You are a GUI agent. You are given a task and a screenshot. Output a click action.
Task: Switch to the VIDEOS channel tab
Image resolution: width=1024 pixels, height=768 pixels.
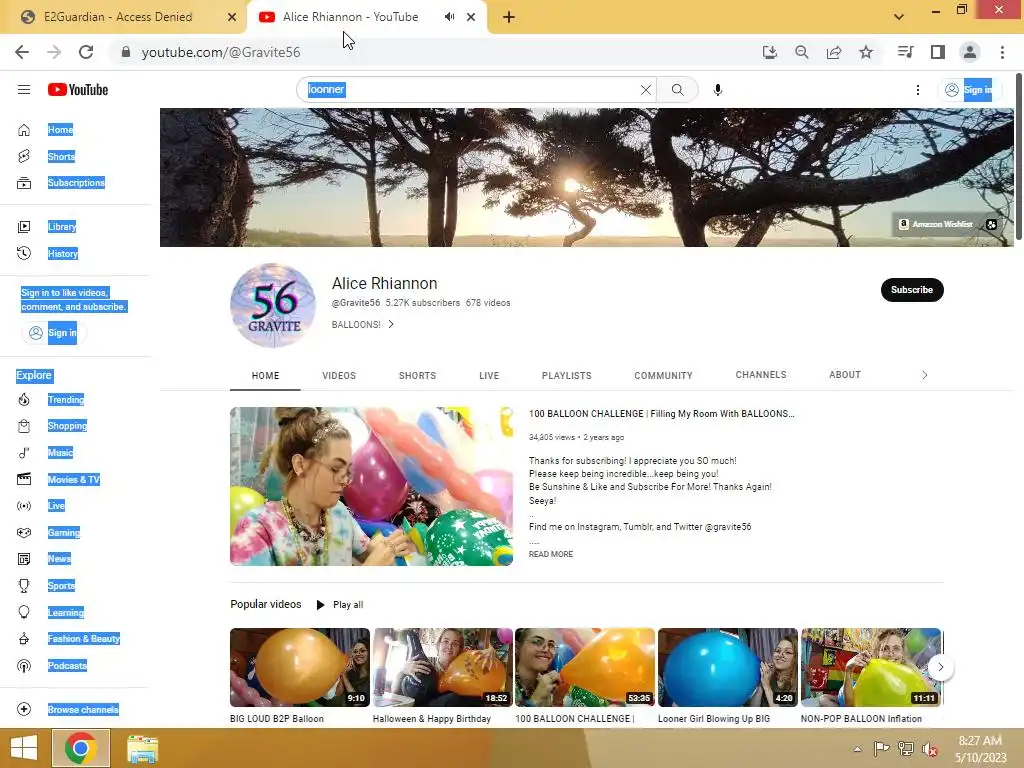(x=339, y=376)
